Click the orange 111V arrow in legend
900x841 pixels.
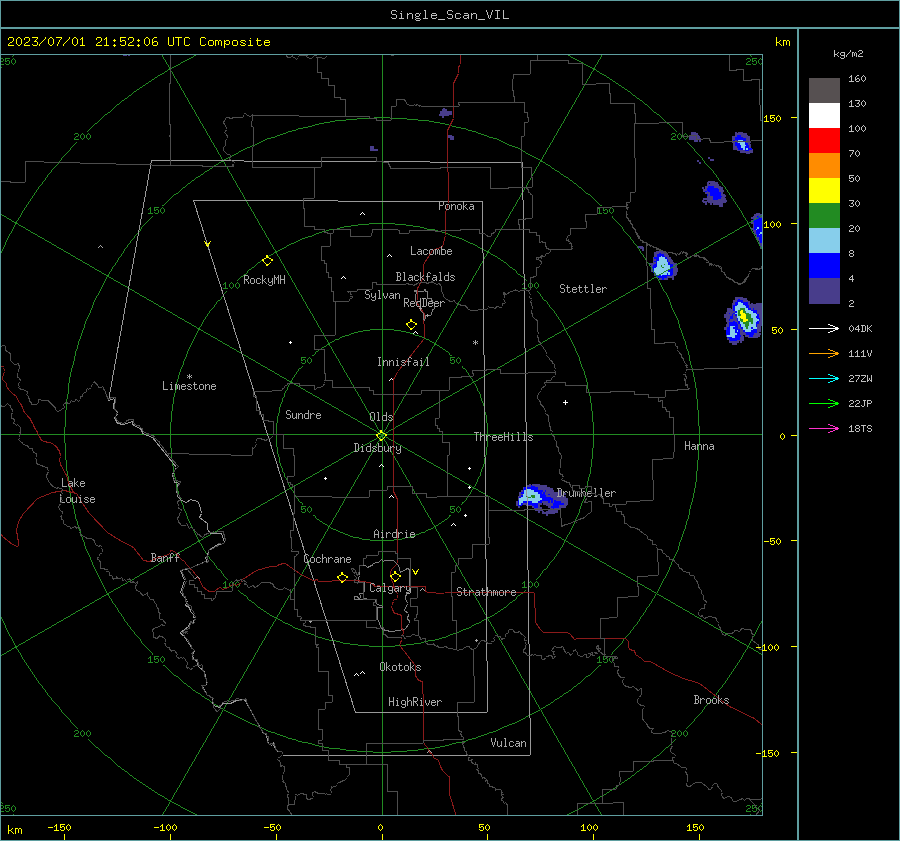pos(824,354)
